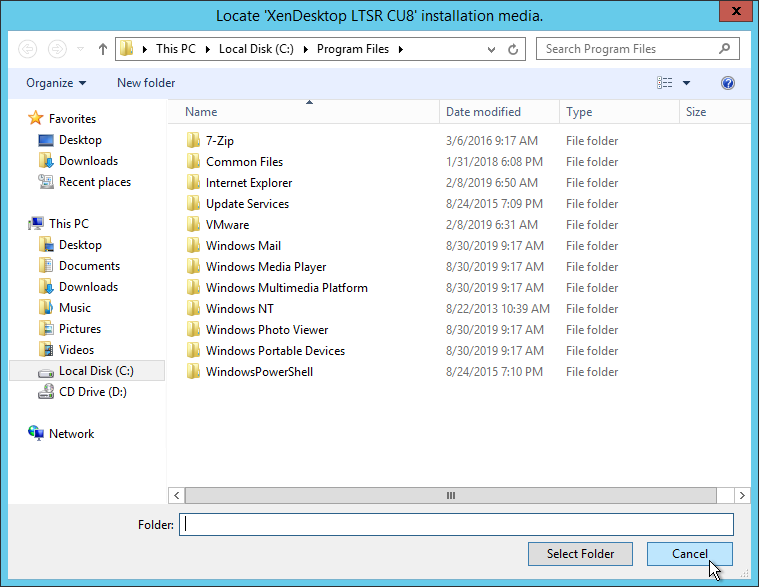Open the Organize menu
The width and height of the screenshot is (759, 587).
coord(56,83)
